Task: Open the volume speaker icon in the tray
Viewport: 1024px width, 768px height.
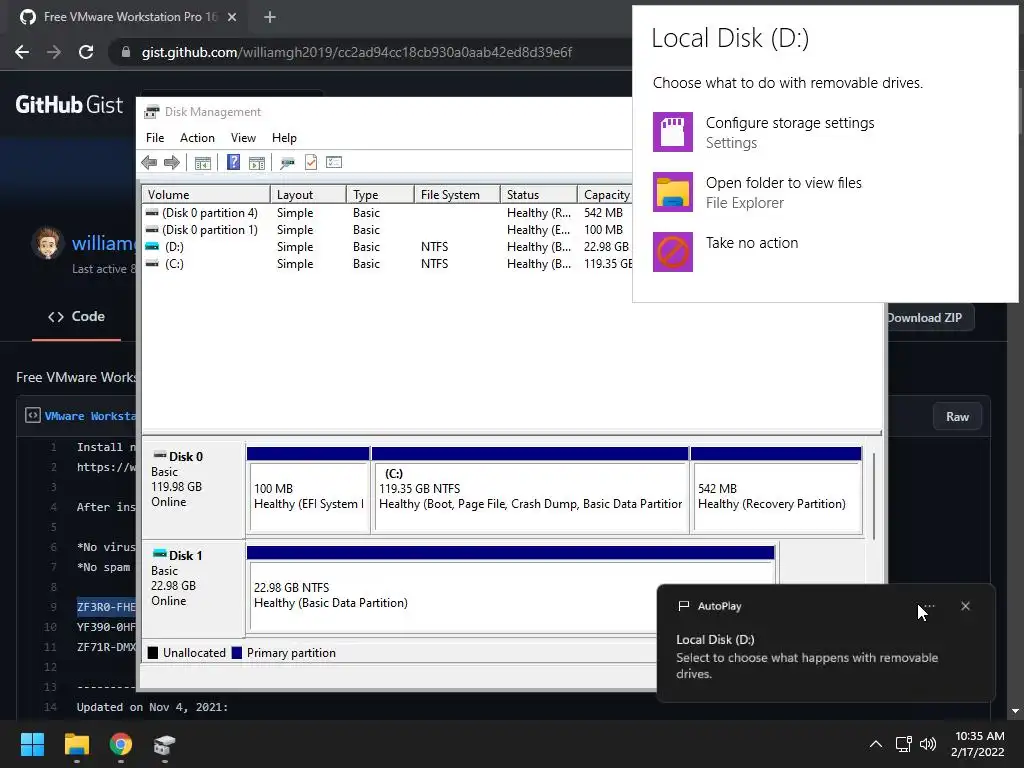Action: pos(927,744)
